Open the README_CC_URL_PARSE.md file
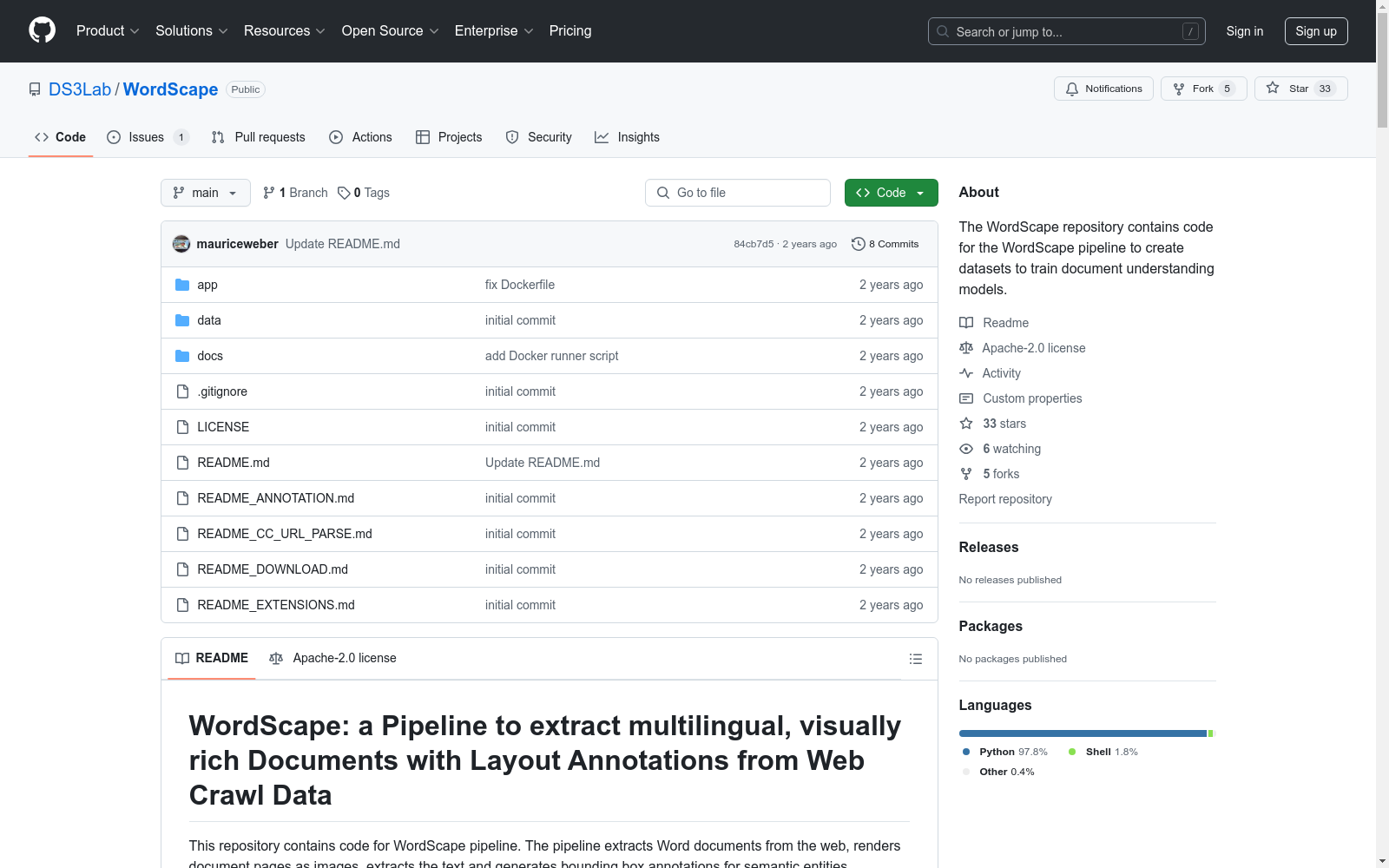This screenshot has width=1389, height=868. pyautogui.click(x=285, y=534)
